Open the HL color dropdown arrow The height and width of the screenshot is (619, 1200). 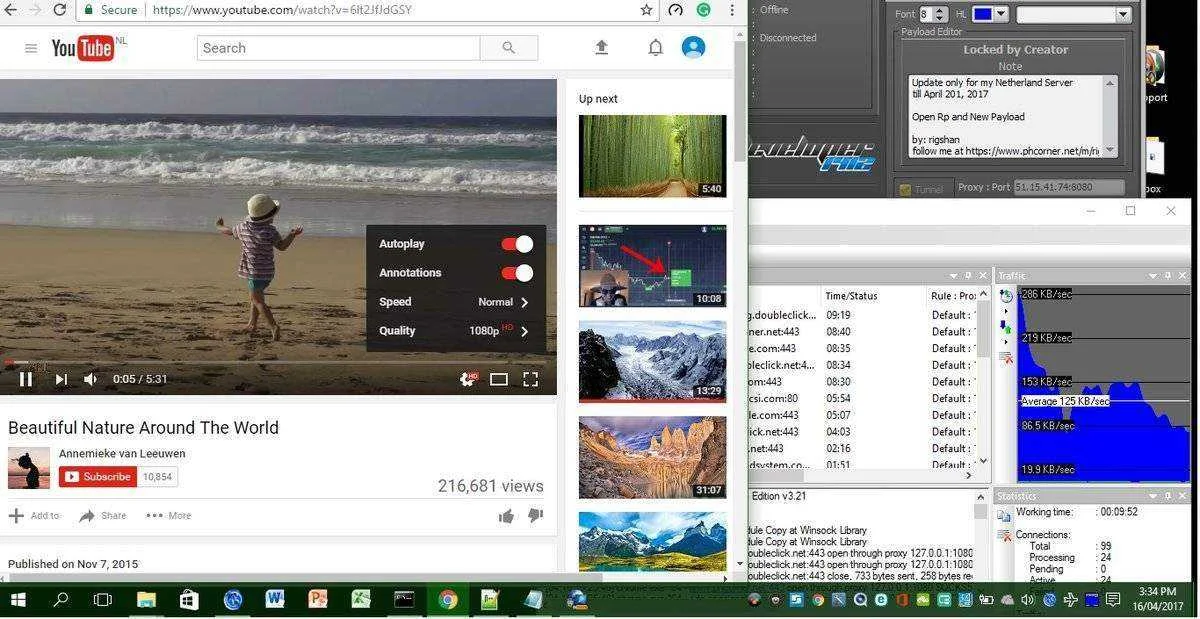coord(1000,14)
